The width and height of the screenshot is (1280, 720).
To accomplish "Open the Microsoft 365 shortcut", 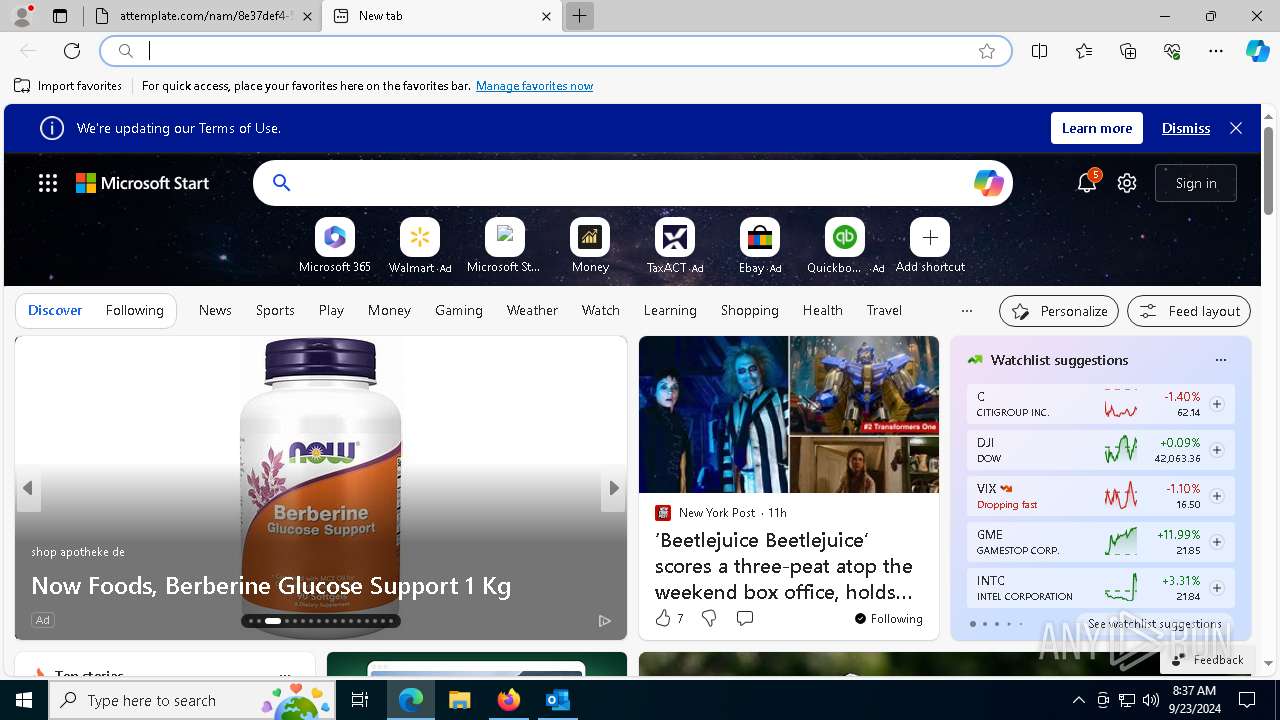I will (x=335, y=246).
